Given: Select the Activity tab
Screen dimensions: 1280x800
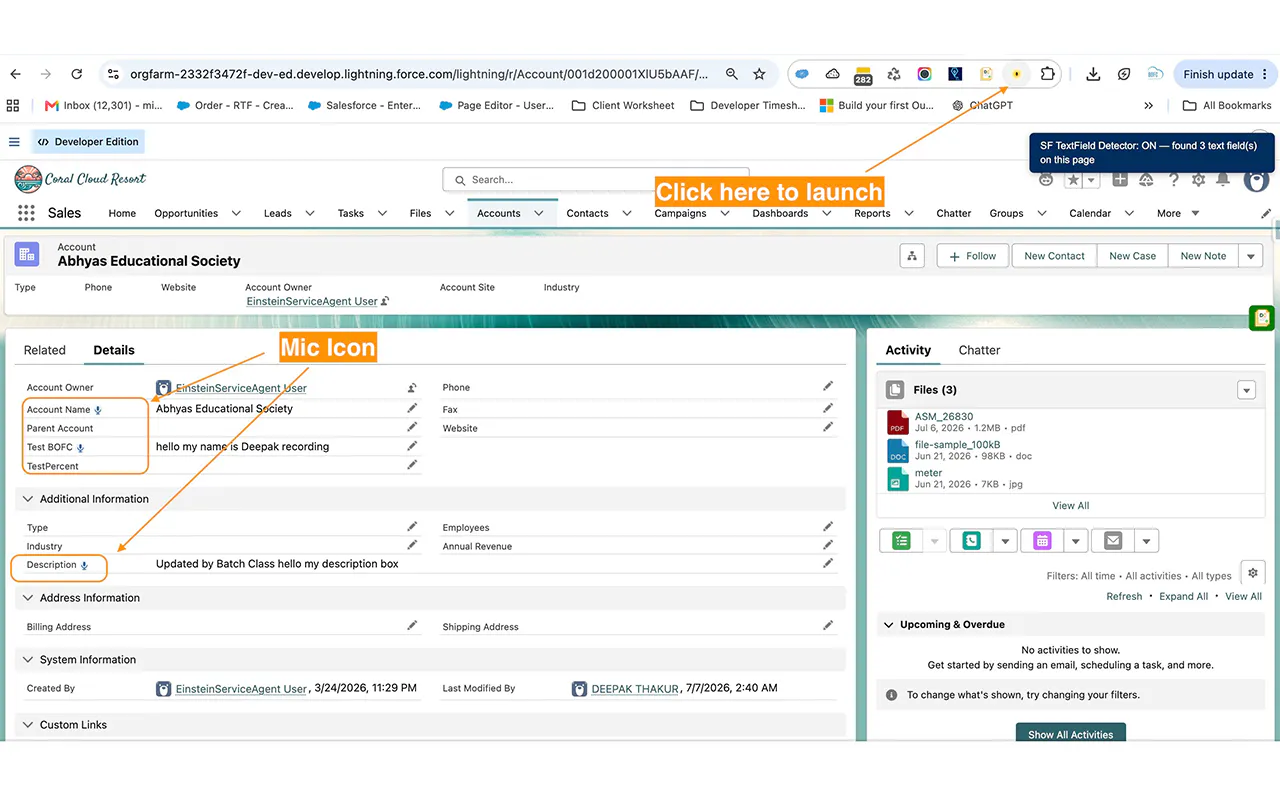Looking at the screenshot, I should coord(908,350).
